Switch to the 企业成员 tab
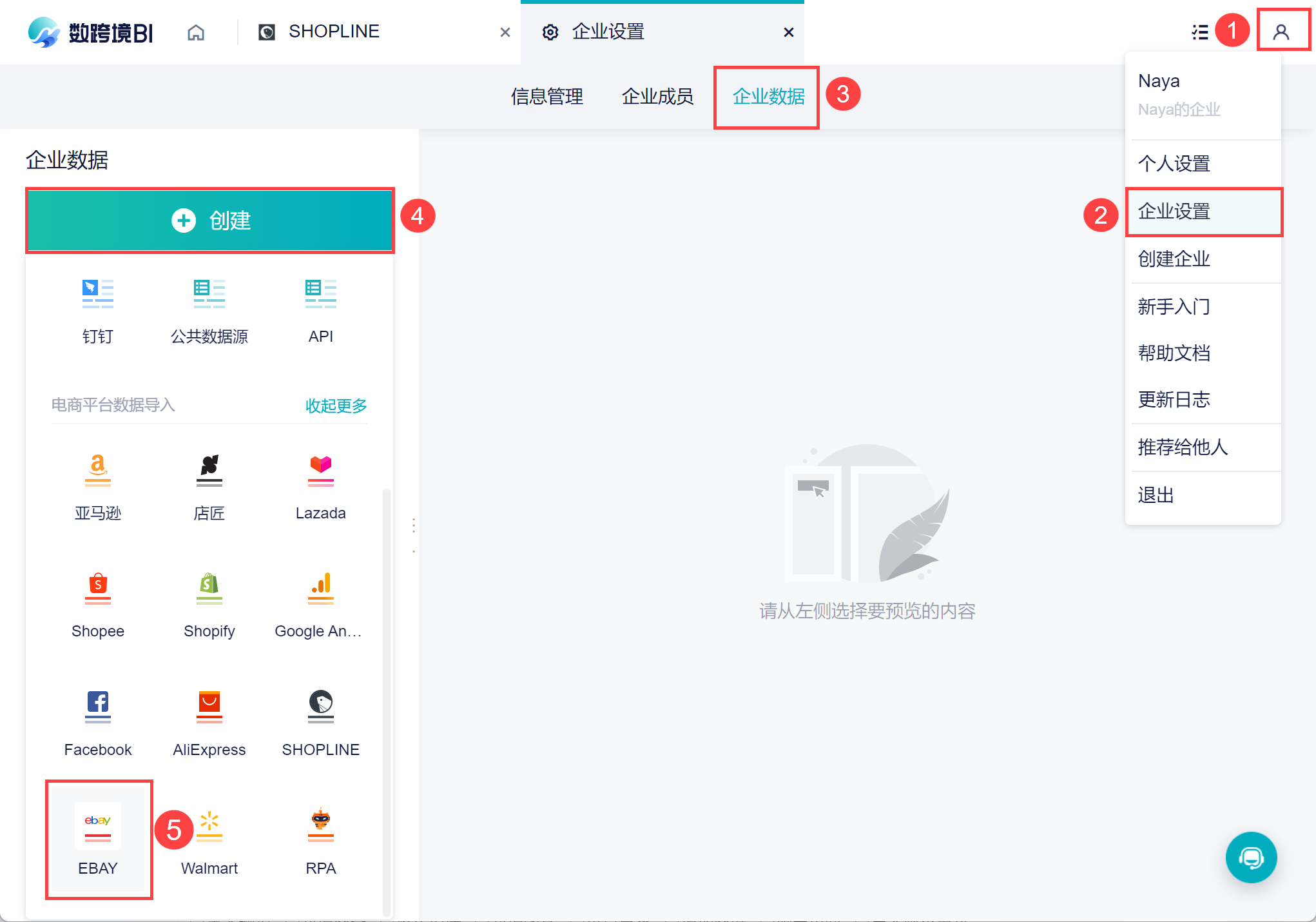Viewport: 1316px width, 922px height. tap(657, 97)
